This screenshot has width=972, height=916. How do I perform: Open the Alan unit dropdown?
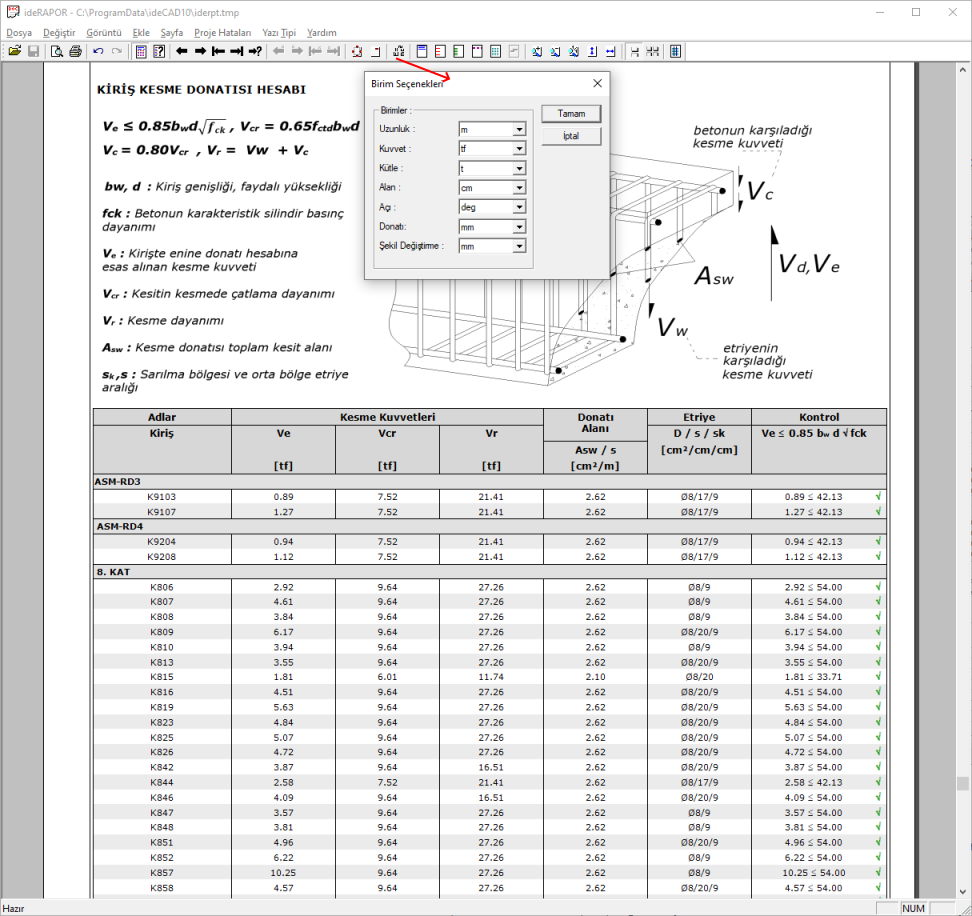[x=519, y=188]
